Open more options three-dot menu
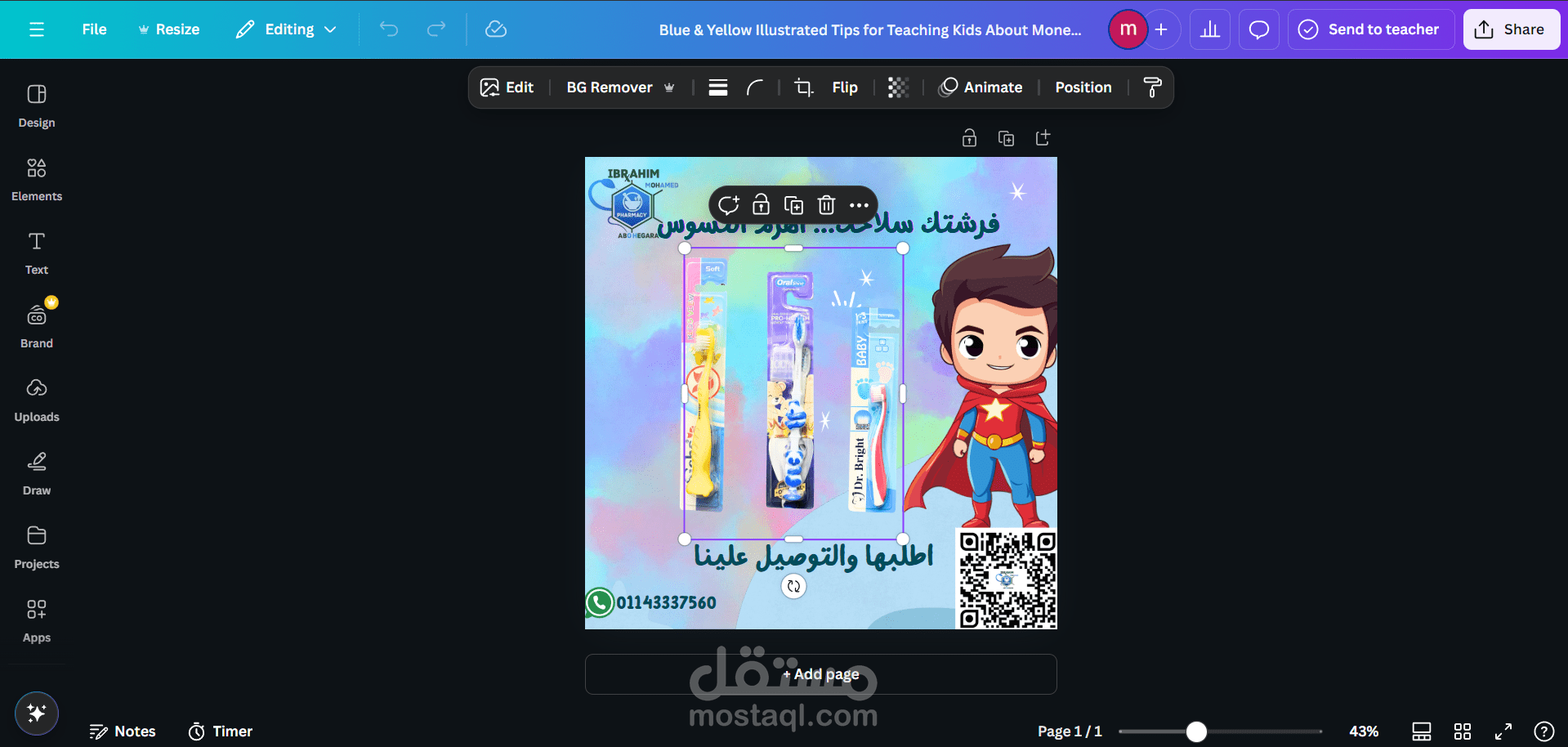 click(x=859, y=204)
